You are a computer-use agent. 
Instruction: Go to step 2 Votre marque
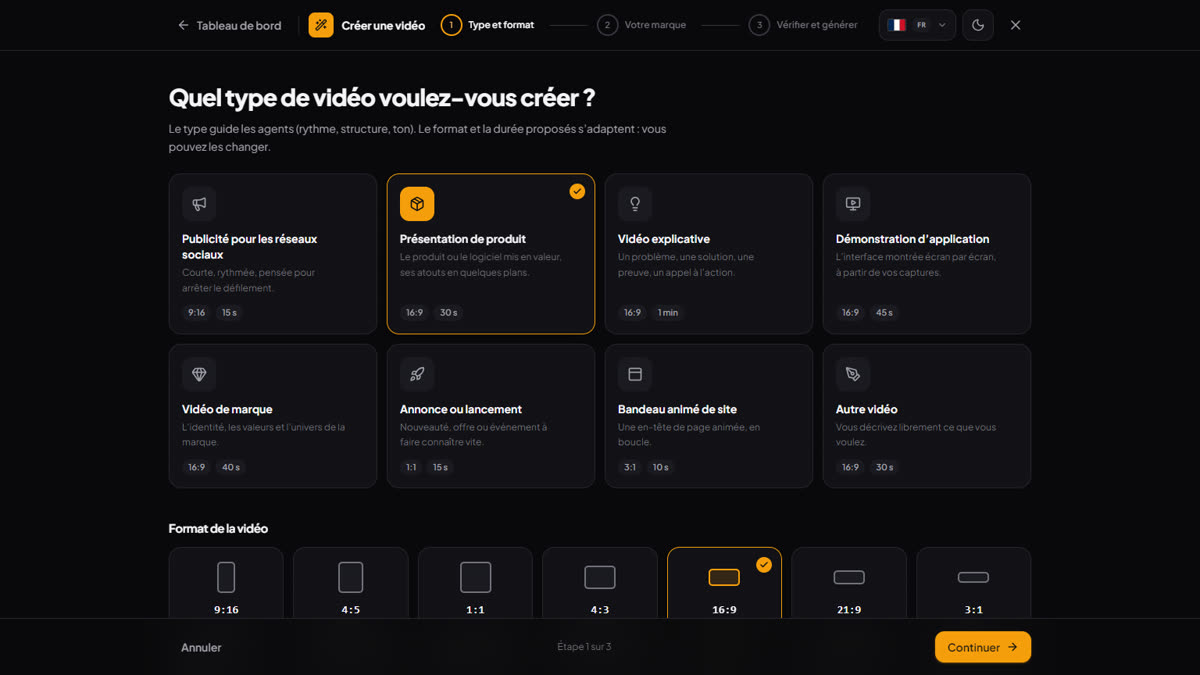(x=642, y=25)
